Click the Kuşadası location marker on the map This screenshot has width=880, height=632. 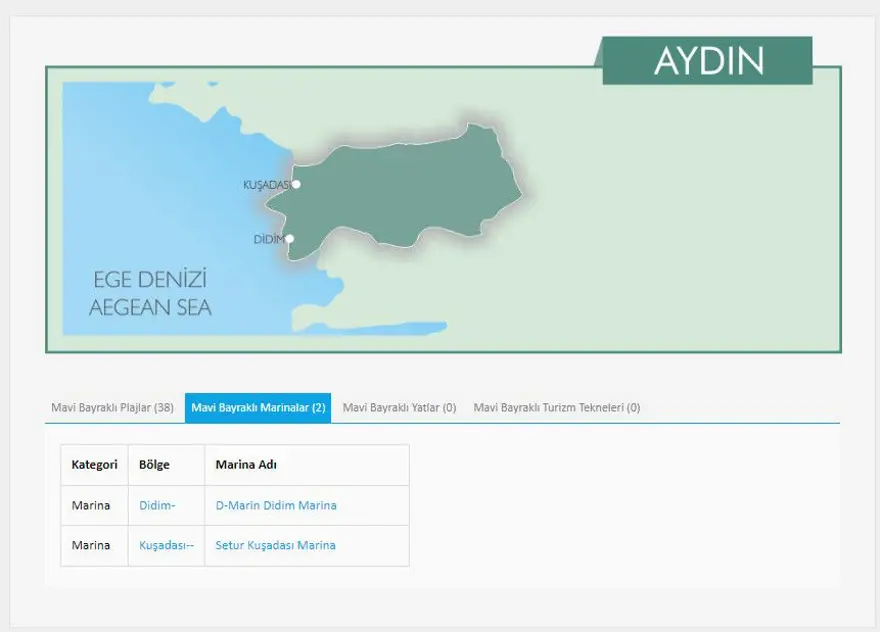295,184
